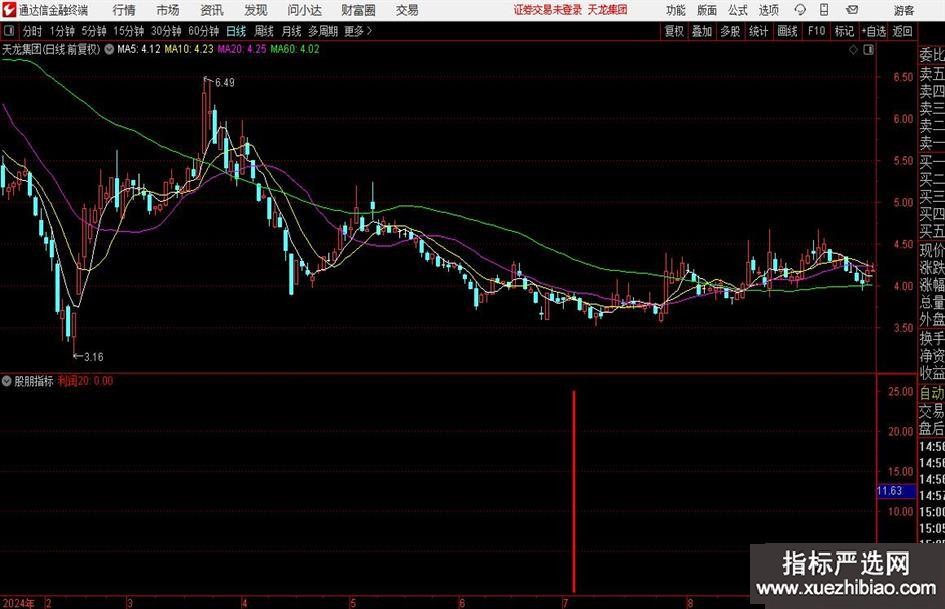This screenshot has width=945, height=609.
Task: Expand the 天龙集团 chart settings dropdown arrow
Action: point(109,49)
